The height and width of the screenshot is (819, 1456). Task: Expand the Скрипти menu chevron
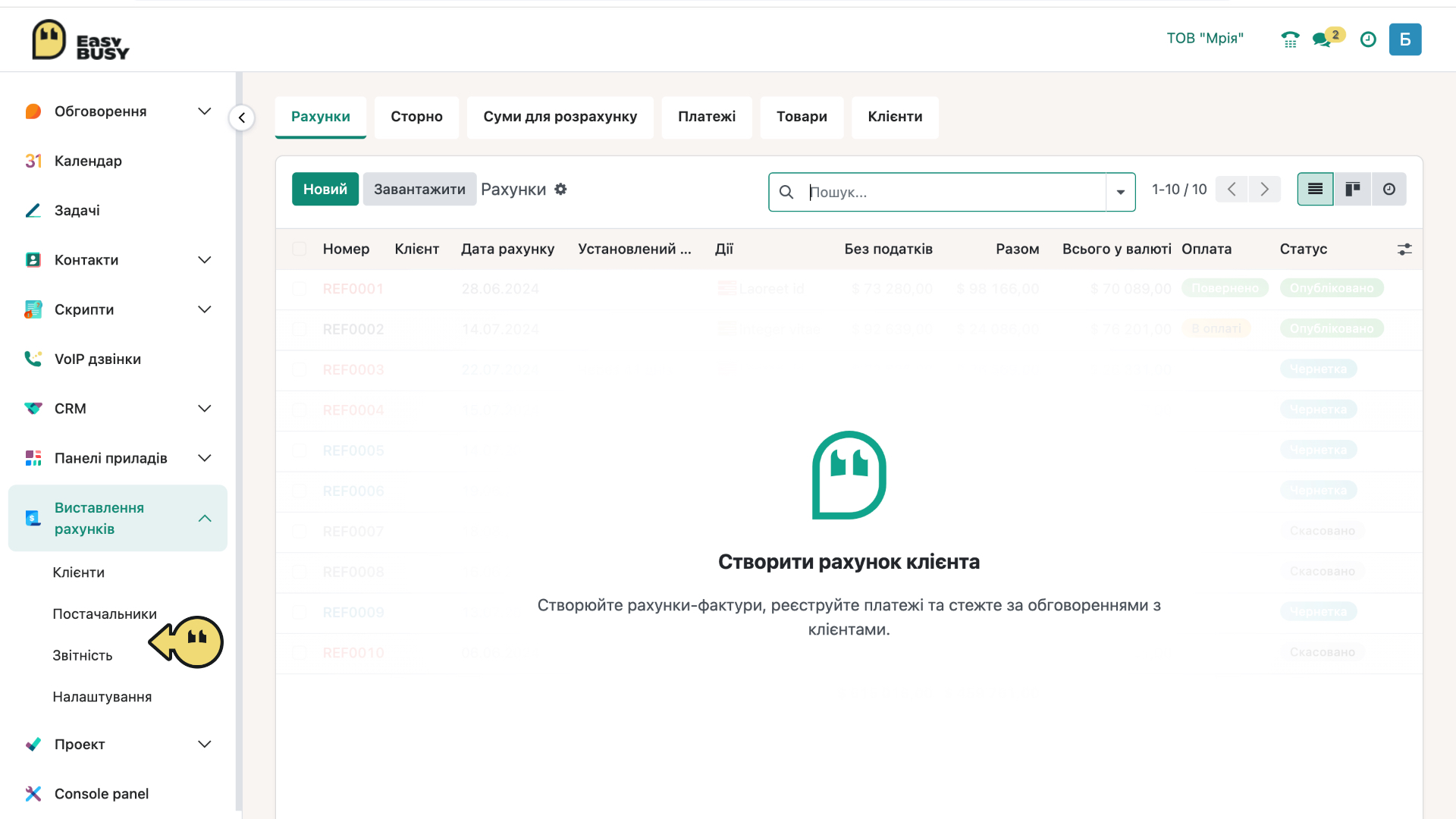point(204,309)
